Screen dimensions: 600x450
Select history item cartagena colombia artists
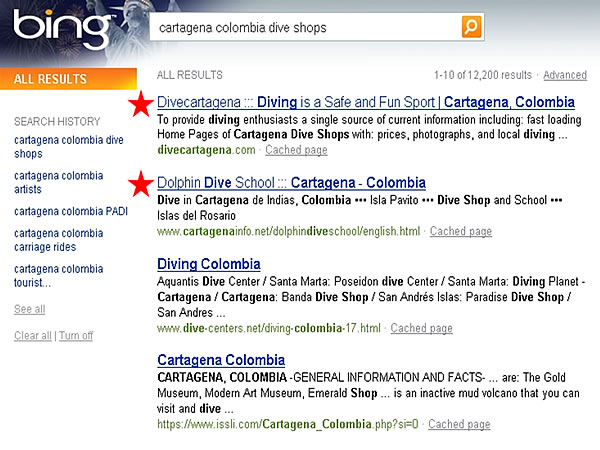click(58, 182)
